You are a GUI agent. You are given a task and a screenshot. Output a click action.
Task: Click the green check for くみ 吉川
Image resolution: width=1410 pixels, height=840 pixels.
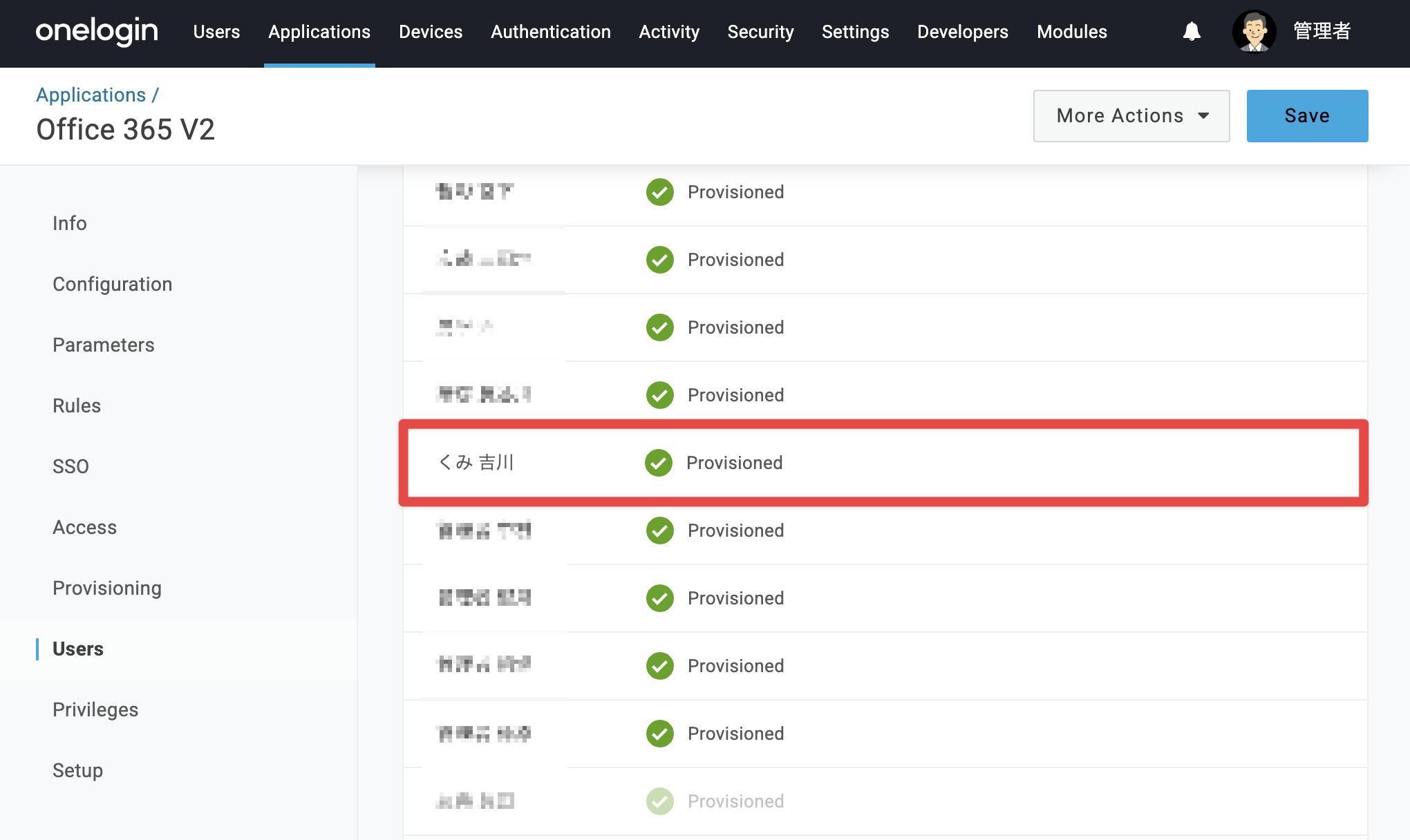(x=659, y=463)
